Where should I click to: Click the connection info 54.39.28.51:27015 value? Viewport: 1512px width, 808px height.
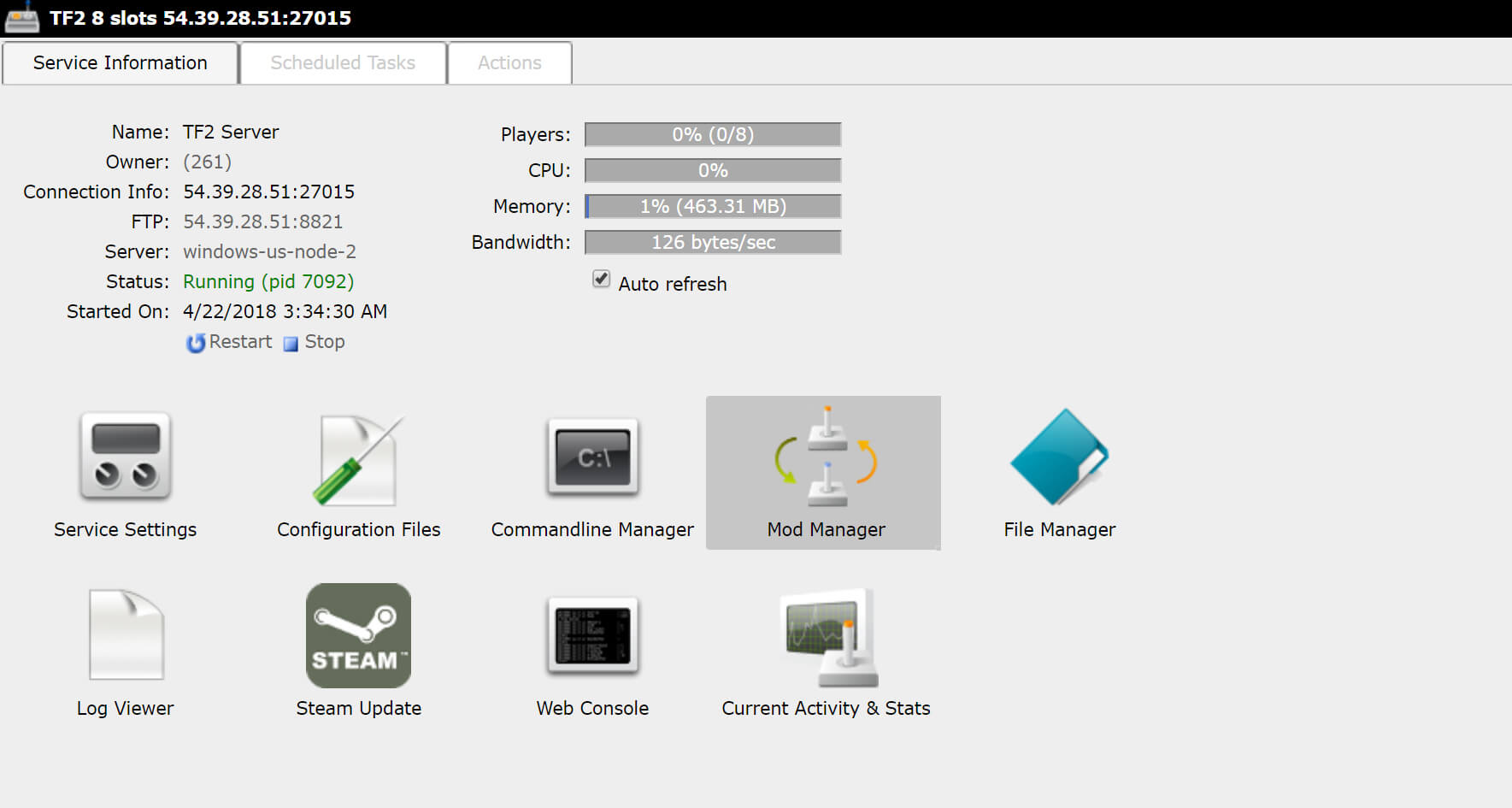coord(268,192)
